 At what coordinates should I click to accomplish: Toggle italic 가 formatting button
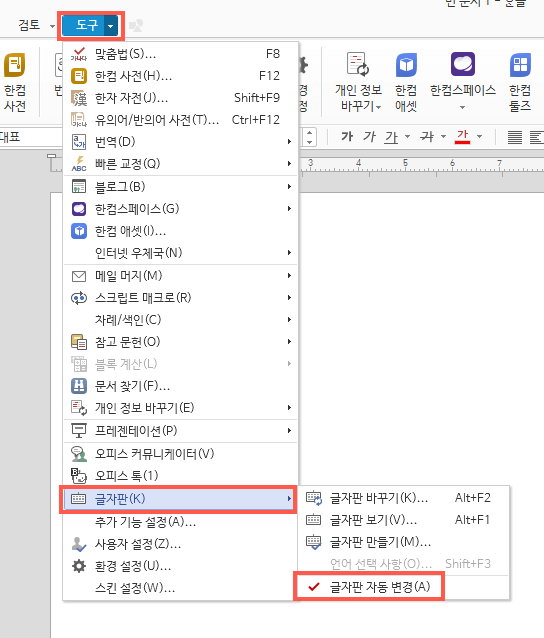pos(369,136)
